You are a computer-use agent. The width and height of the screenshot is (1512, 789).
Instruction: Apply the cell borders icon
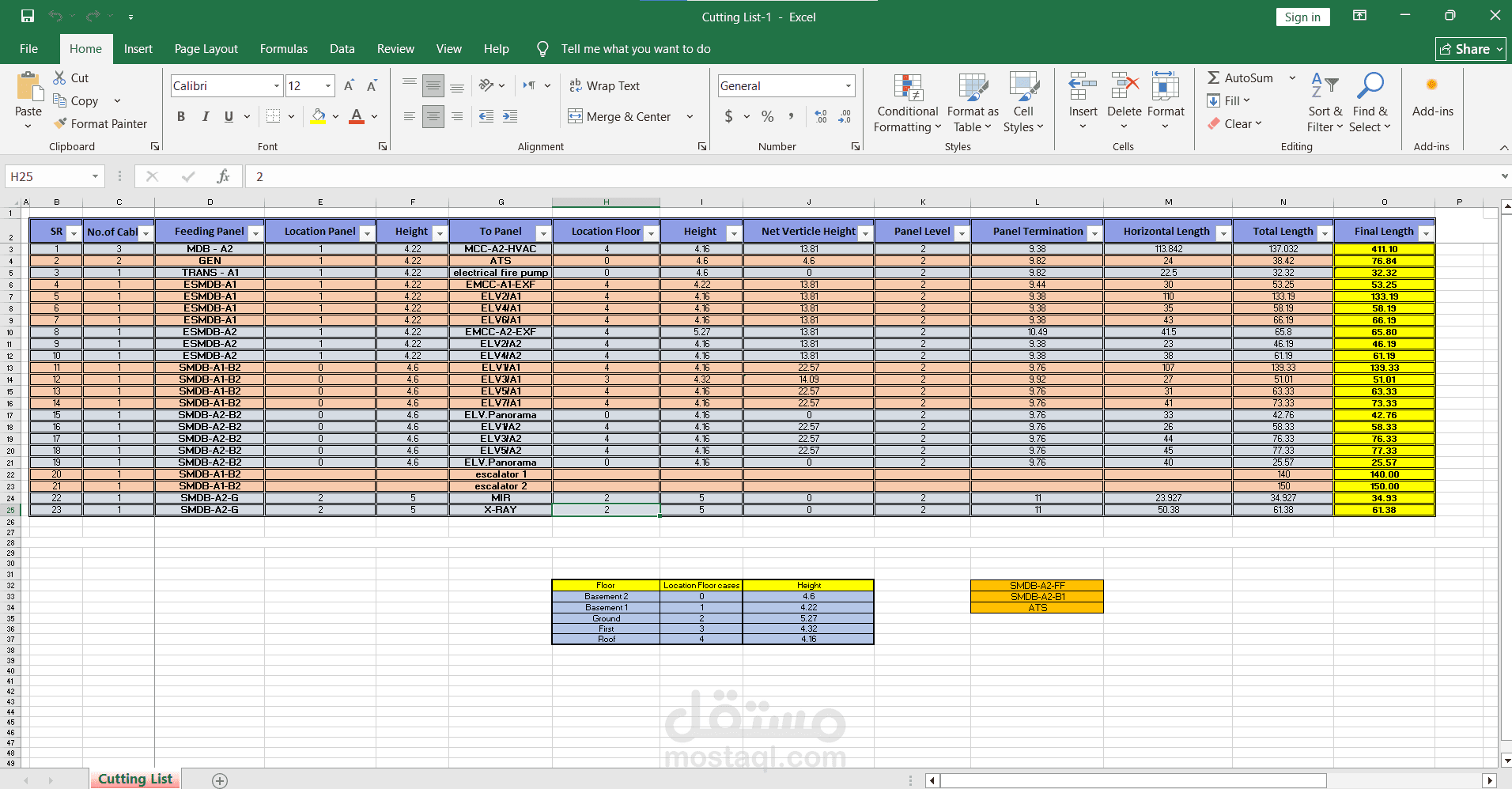(273, 116)
